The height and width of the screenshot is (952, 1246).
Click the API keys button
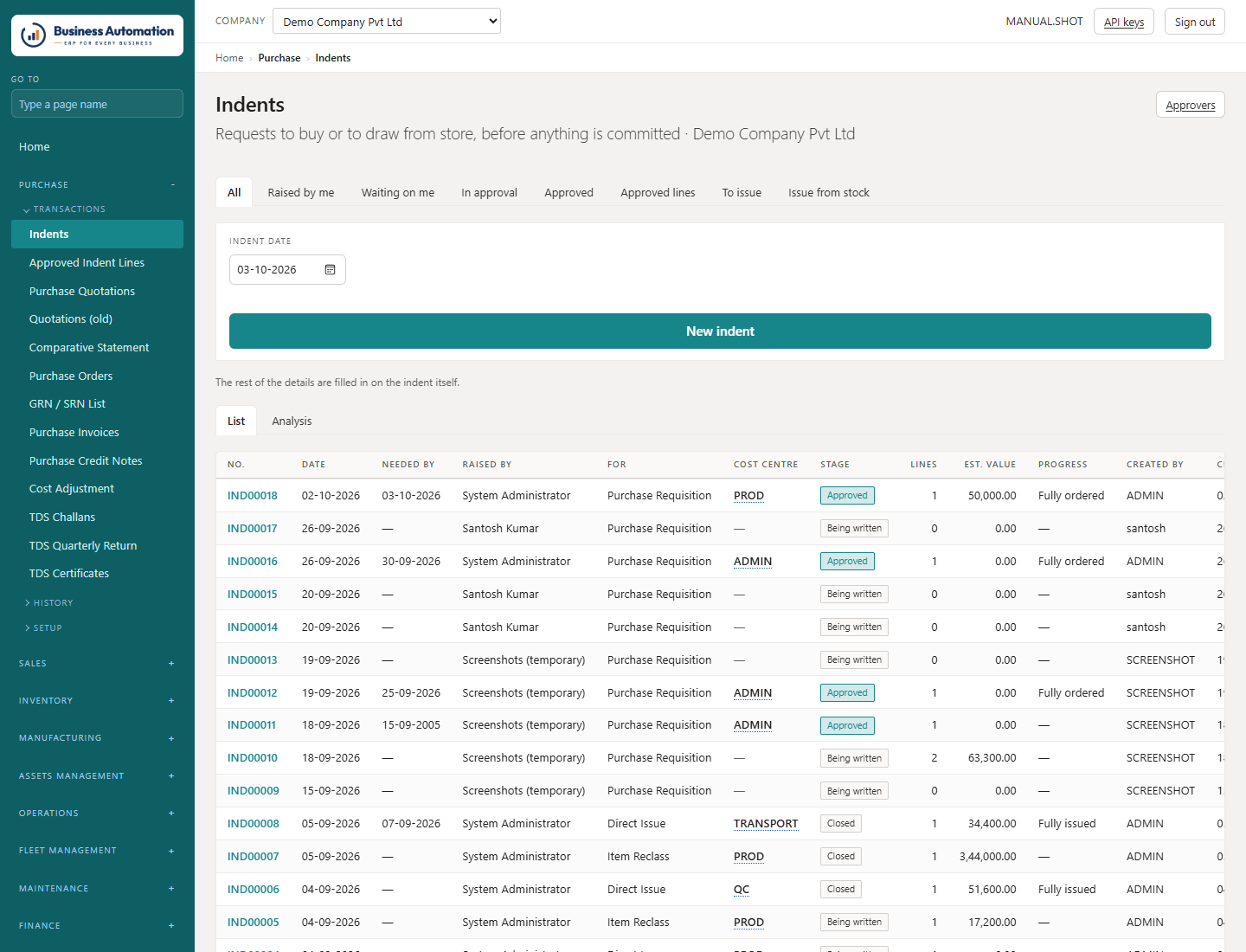coord(1124,22)
